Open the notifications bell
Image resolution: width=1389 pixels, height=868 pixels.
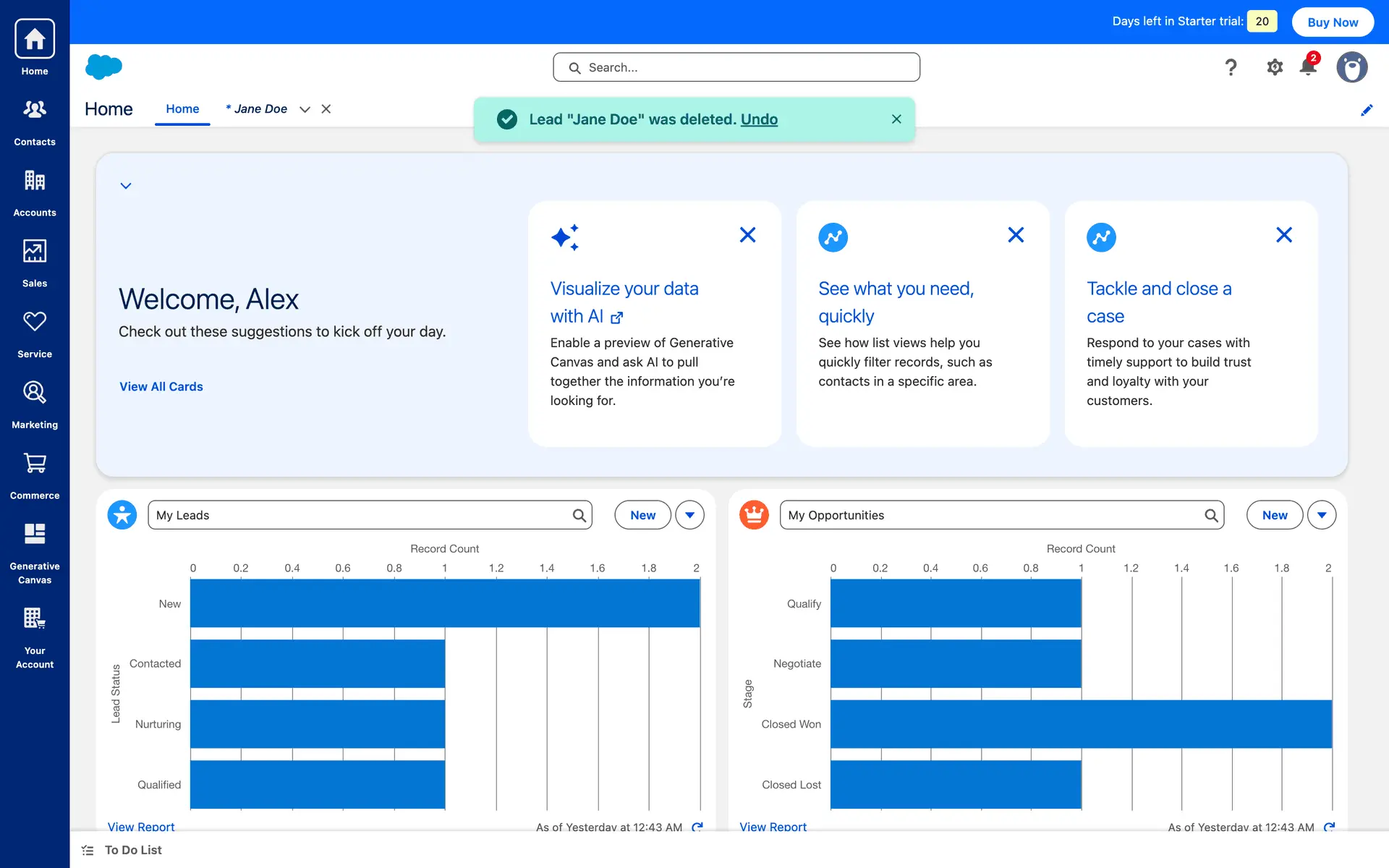[1308, 67]
